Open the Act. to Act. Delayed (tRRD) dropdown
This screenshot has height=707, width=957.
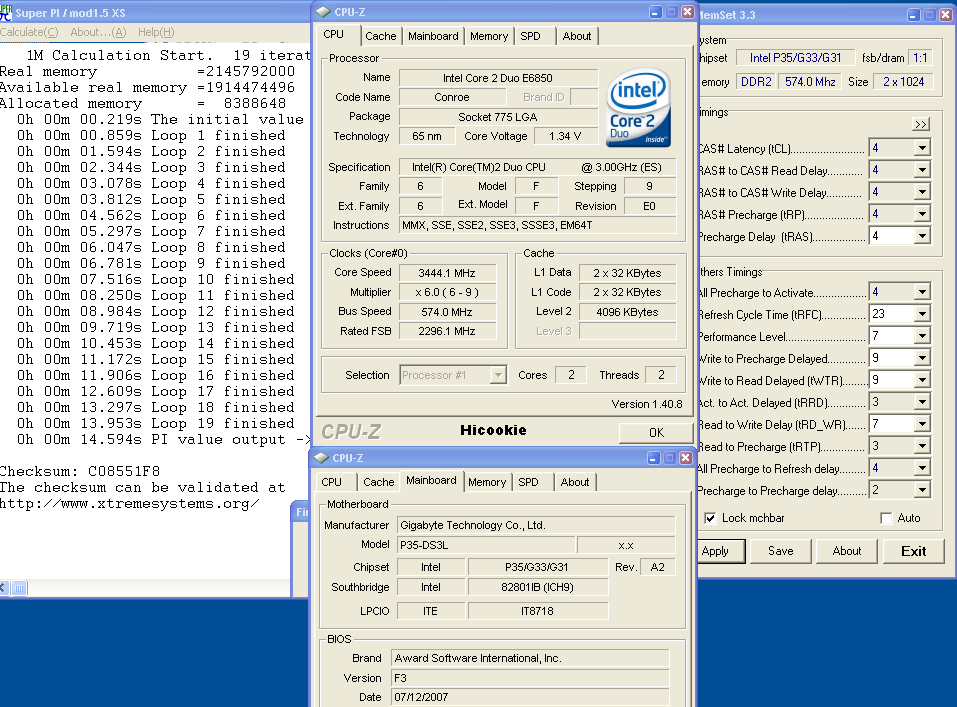coord(922,402)
